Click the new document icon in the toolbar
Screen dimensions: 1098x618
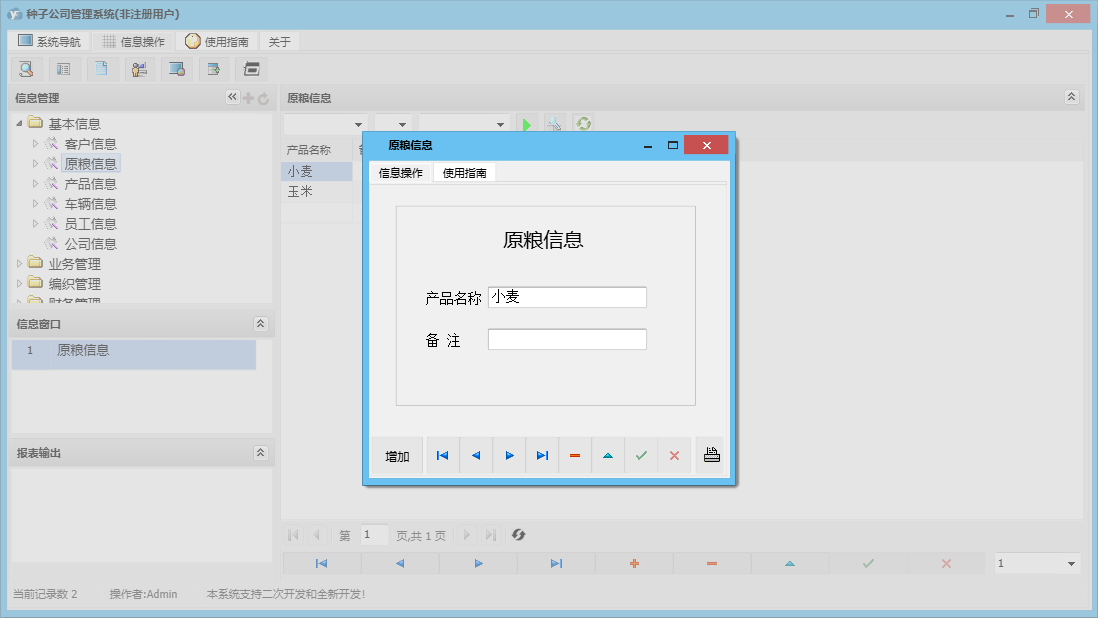click(101, 68)
